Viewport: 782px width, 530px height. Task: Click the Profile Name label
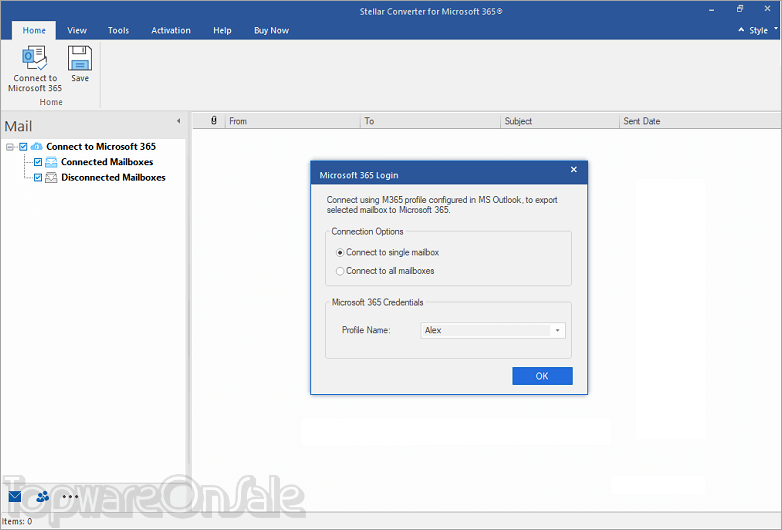[366, 330]
